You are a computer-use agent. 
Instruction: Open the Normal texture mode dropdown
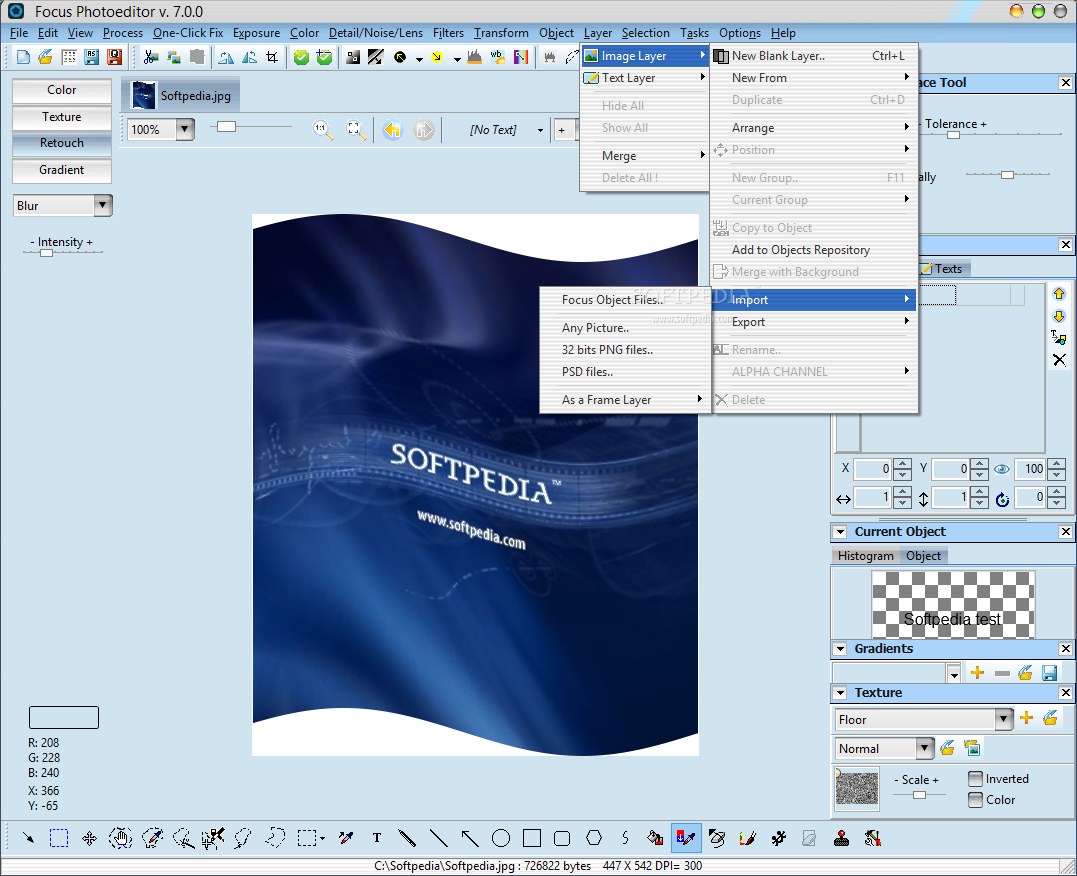925,748
